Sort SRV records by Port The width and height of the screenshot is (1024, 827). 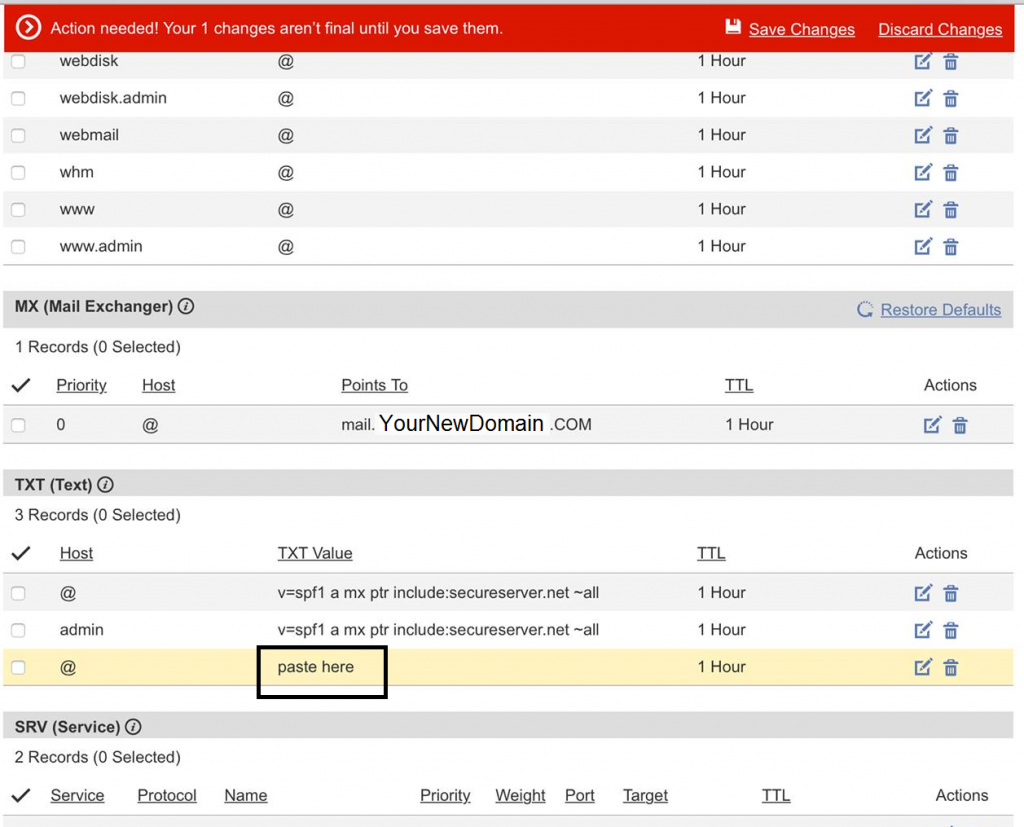[x=580, y=796]
